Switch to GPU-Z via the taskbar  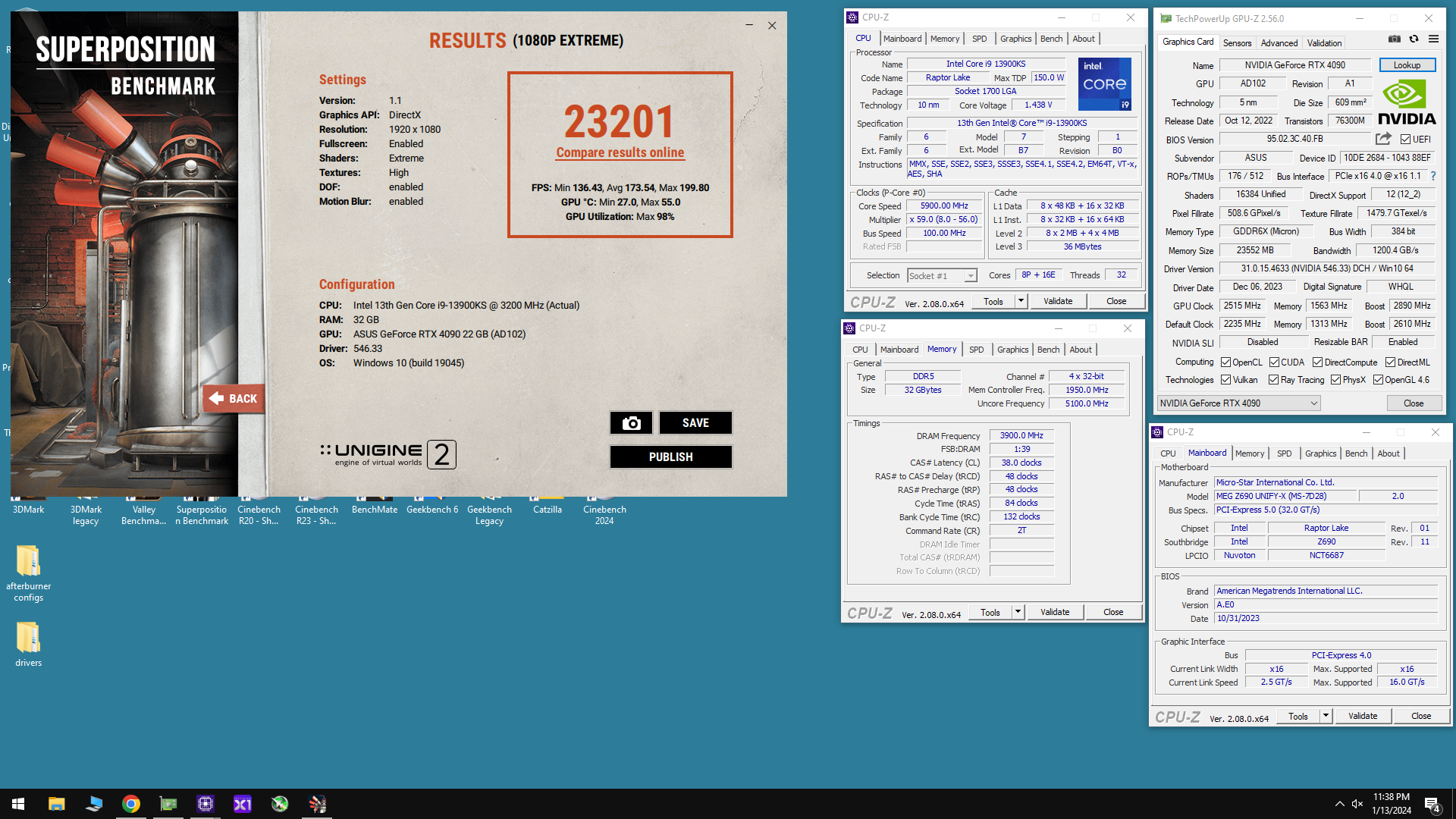pyautogui.click(x=168, y=804)
